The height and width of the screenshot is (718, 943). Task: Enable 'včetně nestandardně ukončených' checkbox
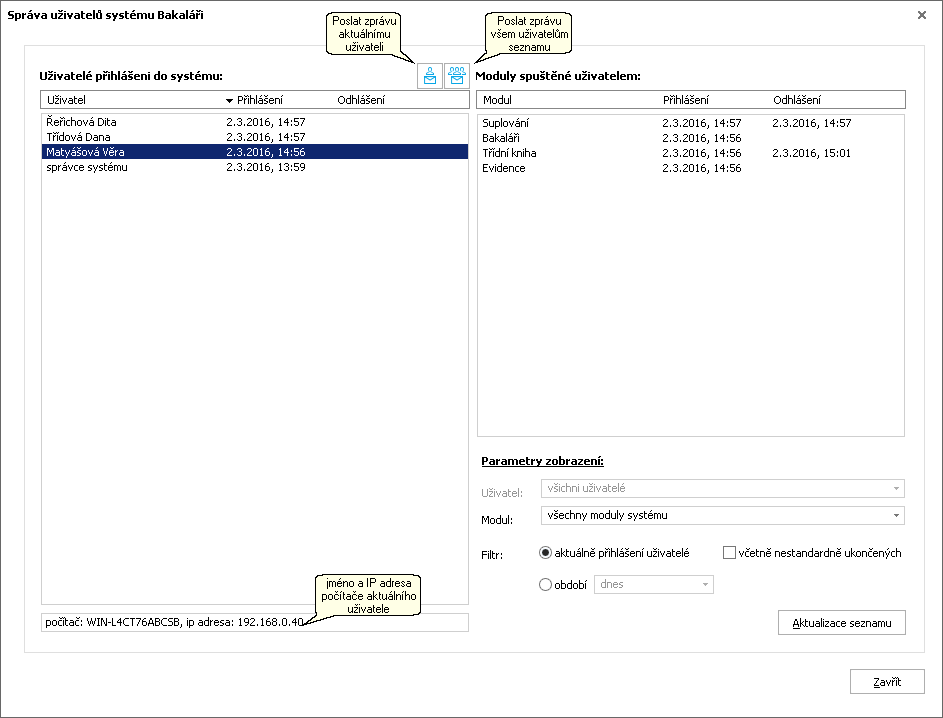(729, 553)
